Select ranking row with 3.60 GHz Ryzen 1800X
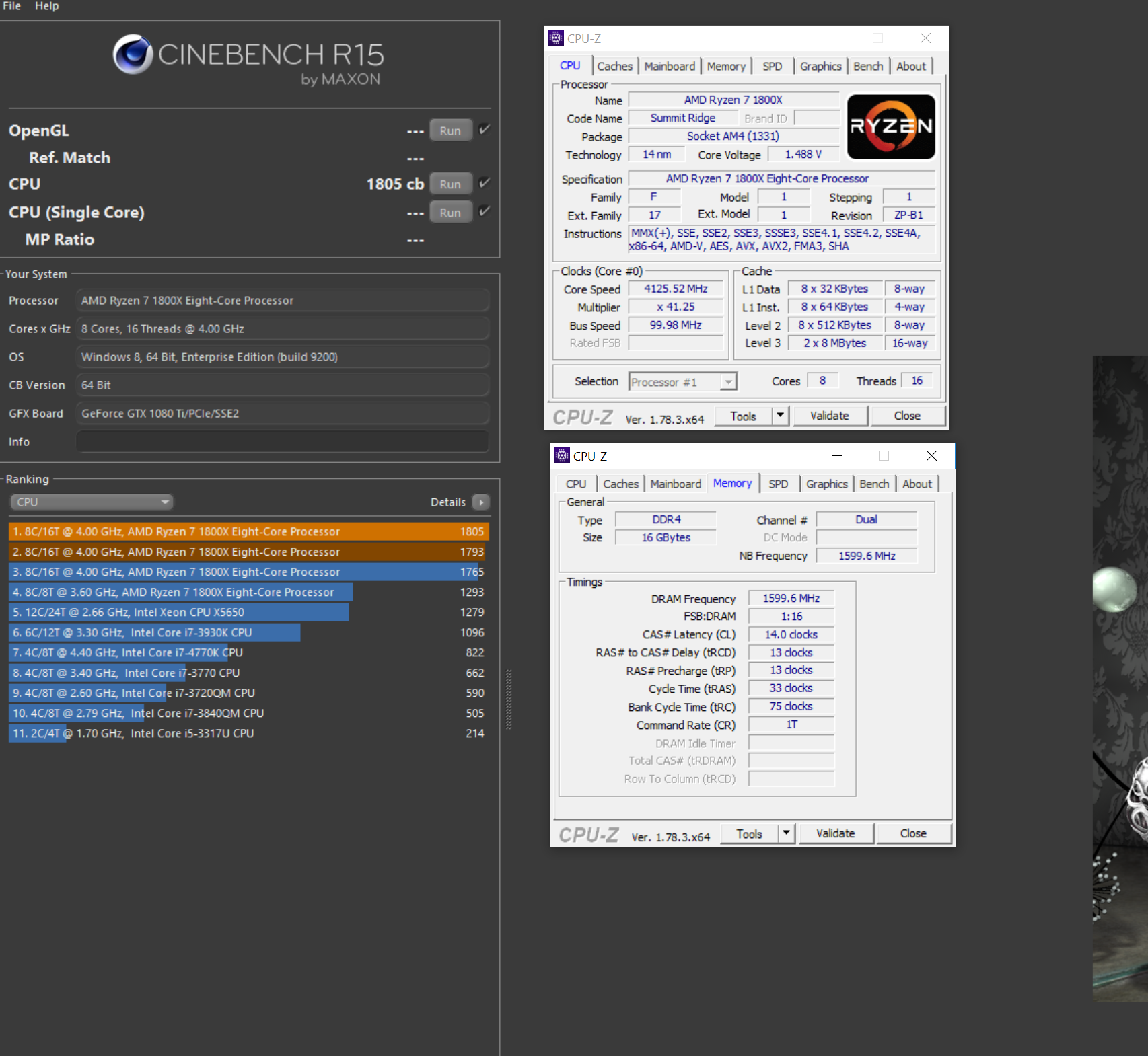 [248, 592]
